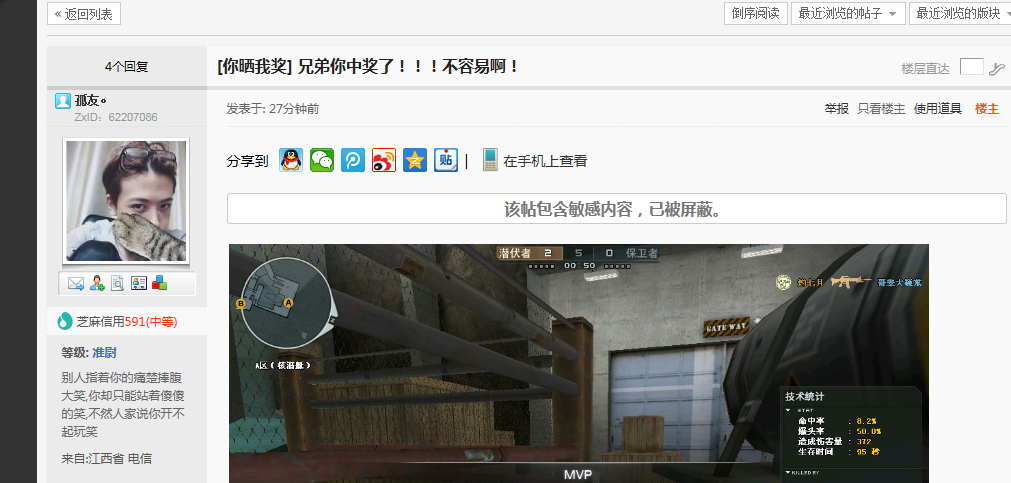Share post to QQ penguin icon
The image size is (1011, 483).
click(291, 160)
